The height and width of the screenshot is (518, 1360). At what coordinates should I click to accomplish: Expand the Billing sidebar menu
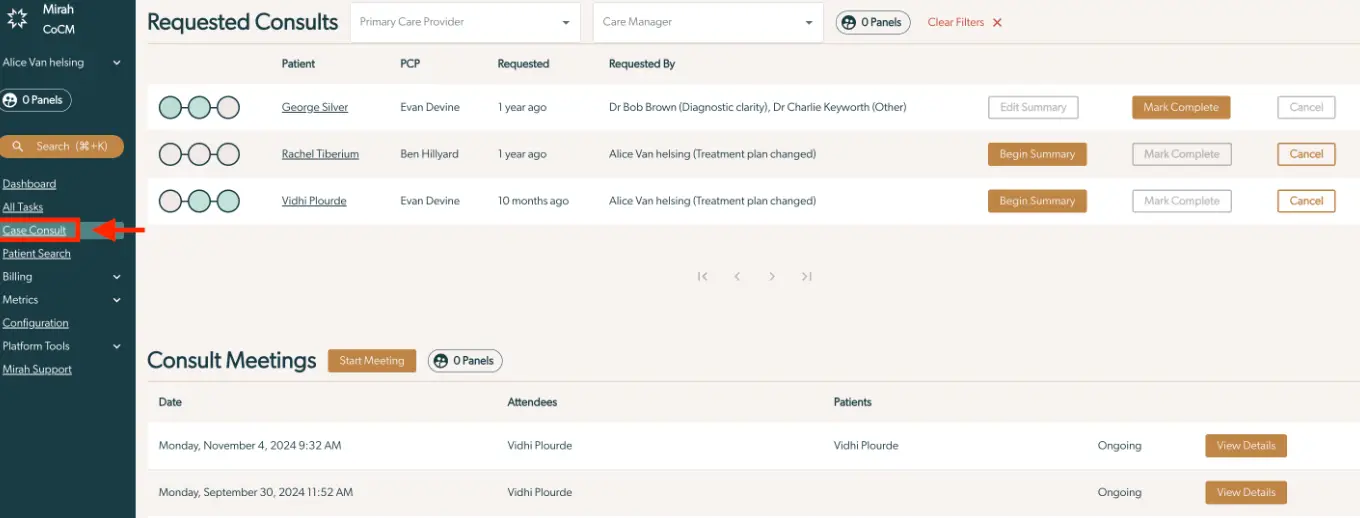tap(62, 277)
